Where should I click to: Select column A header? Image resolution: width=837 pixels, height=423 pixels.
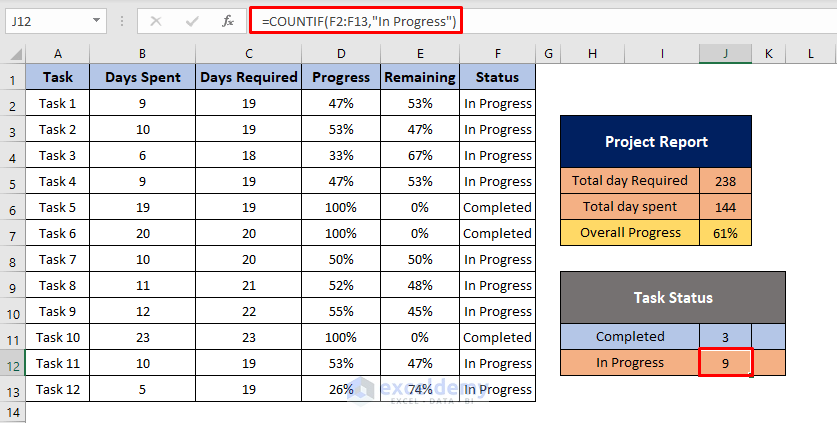58,53
